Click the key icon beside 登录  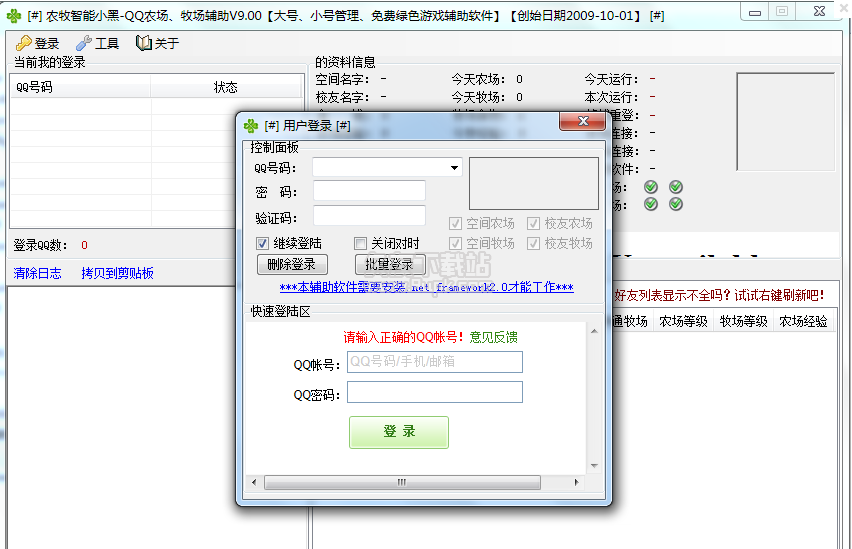pyautogui.click(x=23, y=43)
